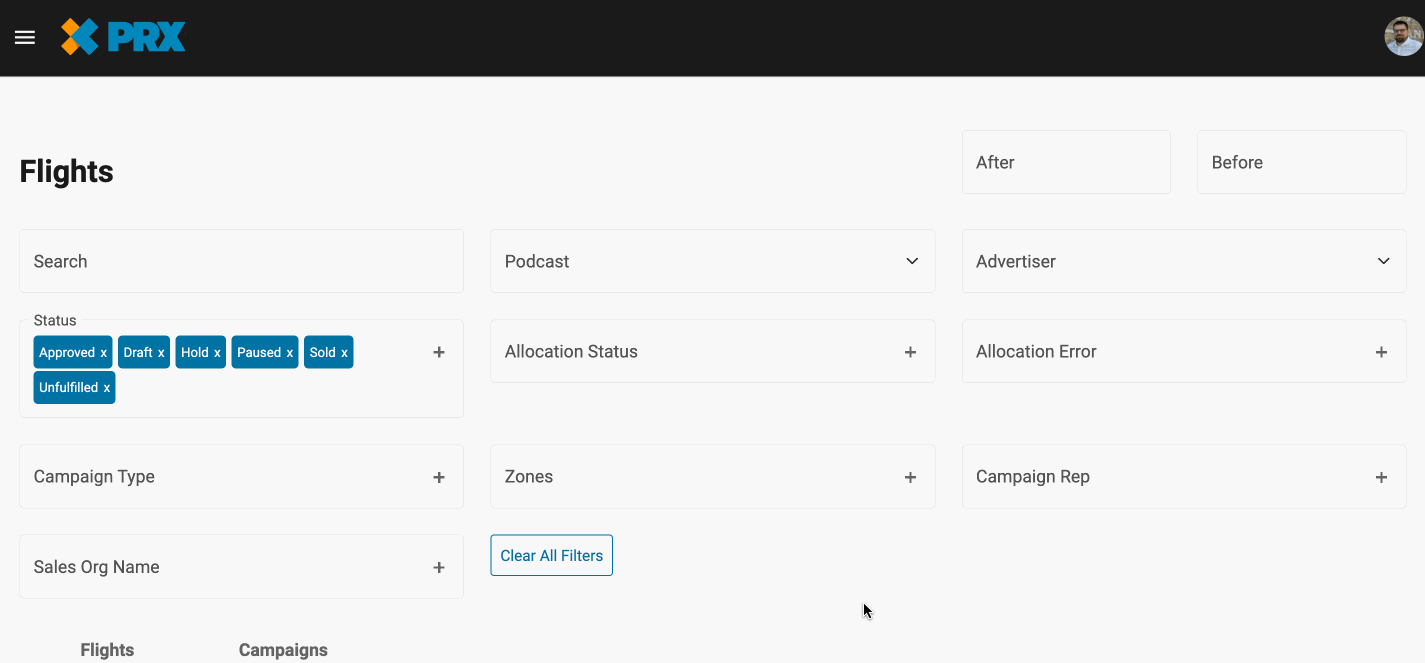Expand the Campaign Rep filter

coord(1381,477)
